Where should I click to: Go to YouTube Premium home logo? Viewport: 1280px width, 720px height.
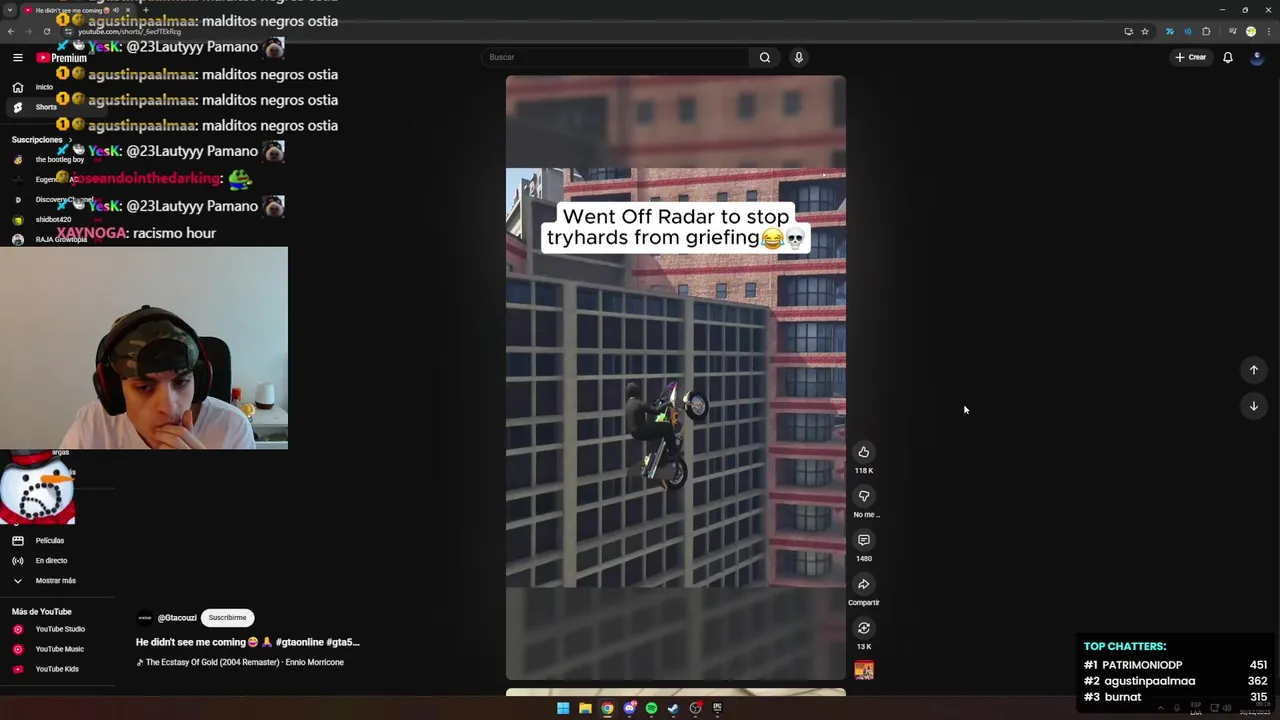(61, 58)
